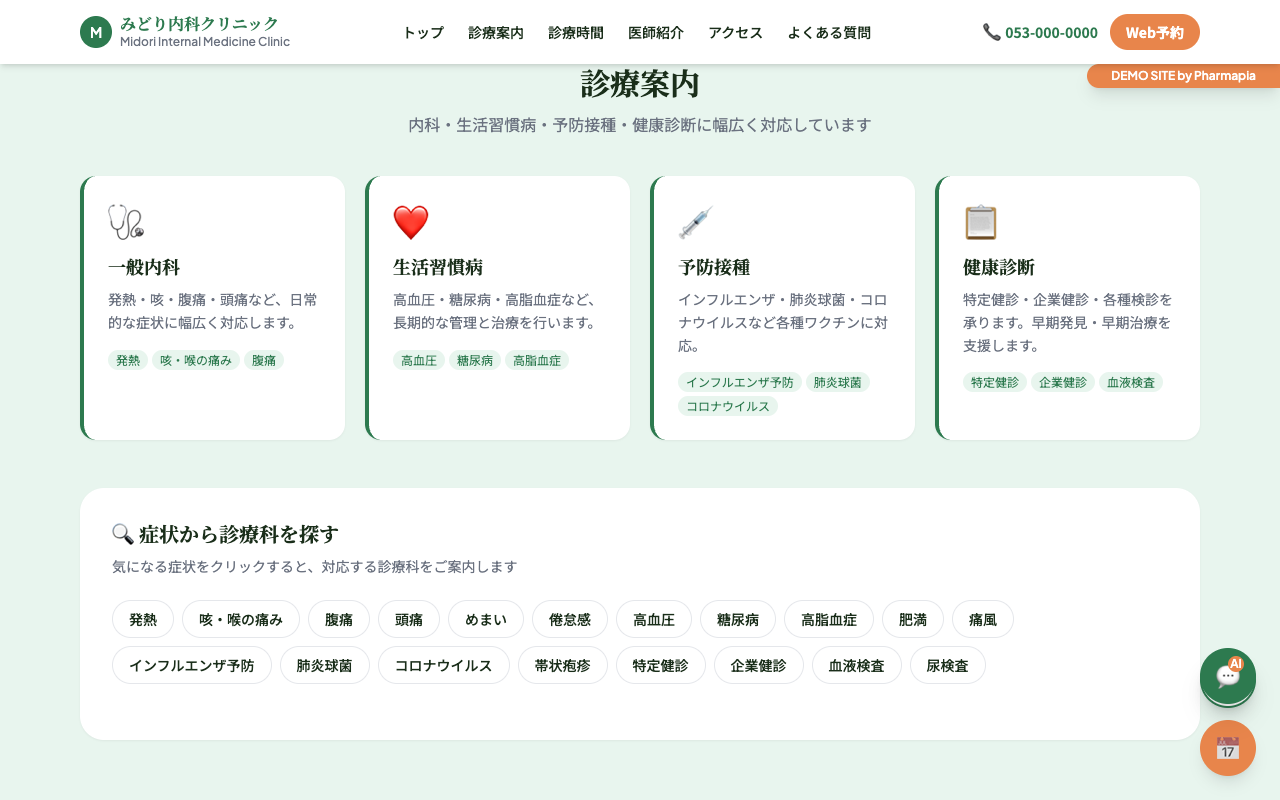Screen dimensions: 1280x800
Task: Click the Web予約 button
Action: tap(1154, 32)
